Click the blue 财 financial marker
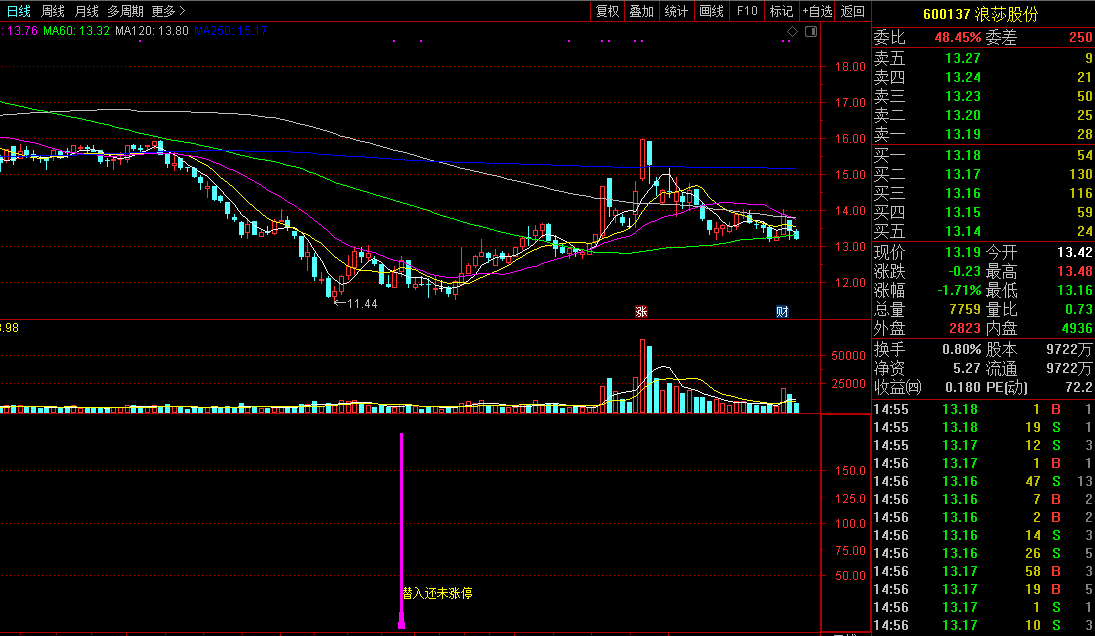The image size is (1095, 636). coord(782,311)
